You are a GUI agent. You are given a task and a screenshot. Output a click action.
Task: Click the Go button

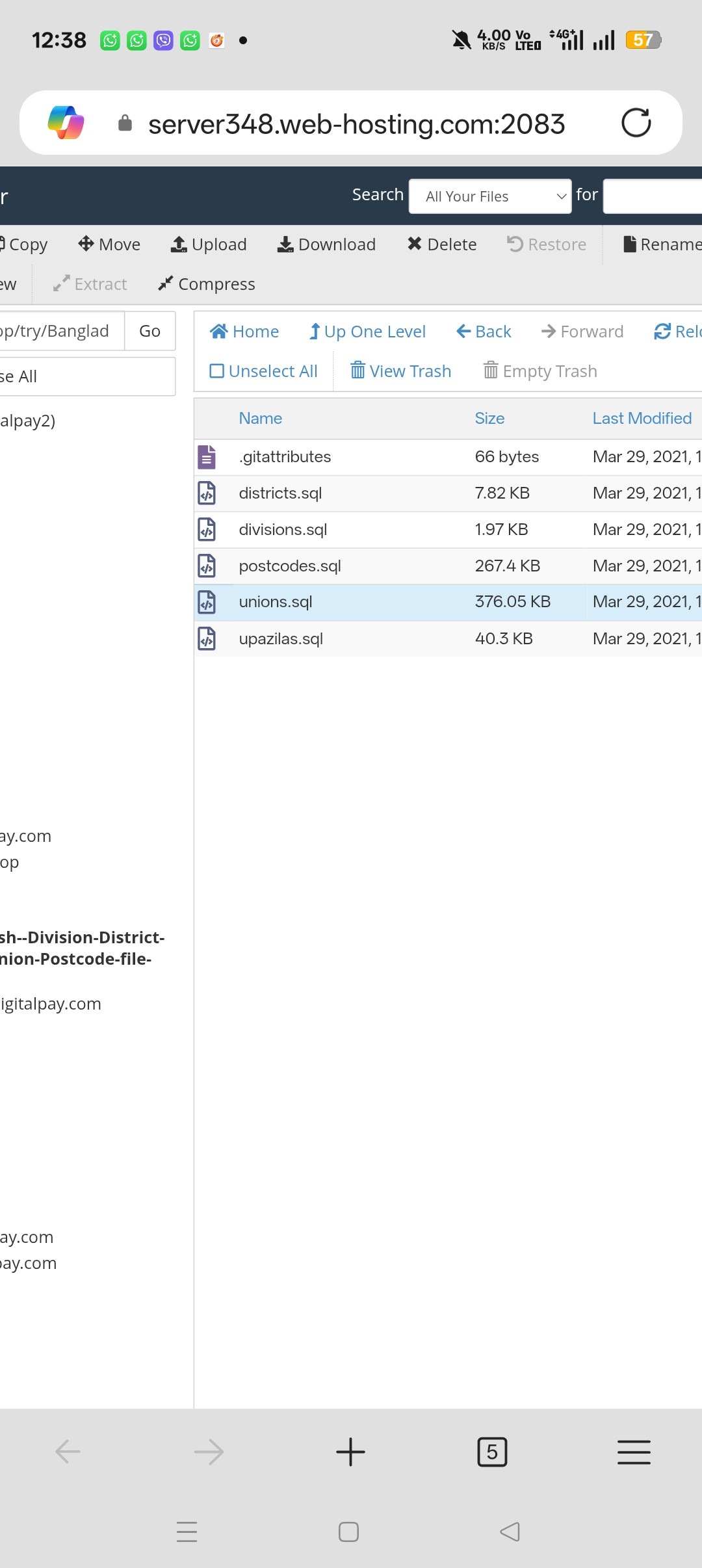click(150, 331)
